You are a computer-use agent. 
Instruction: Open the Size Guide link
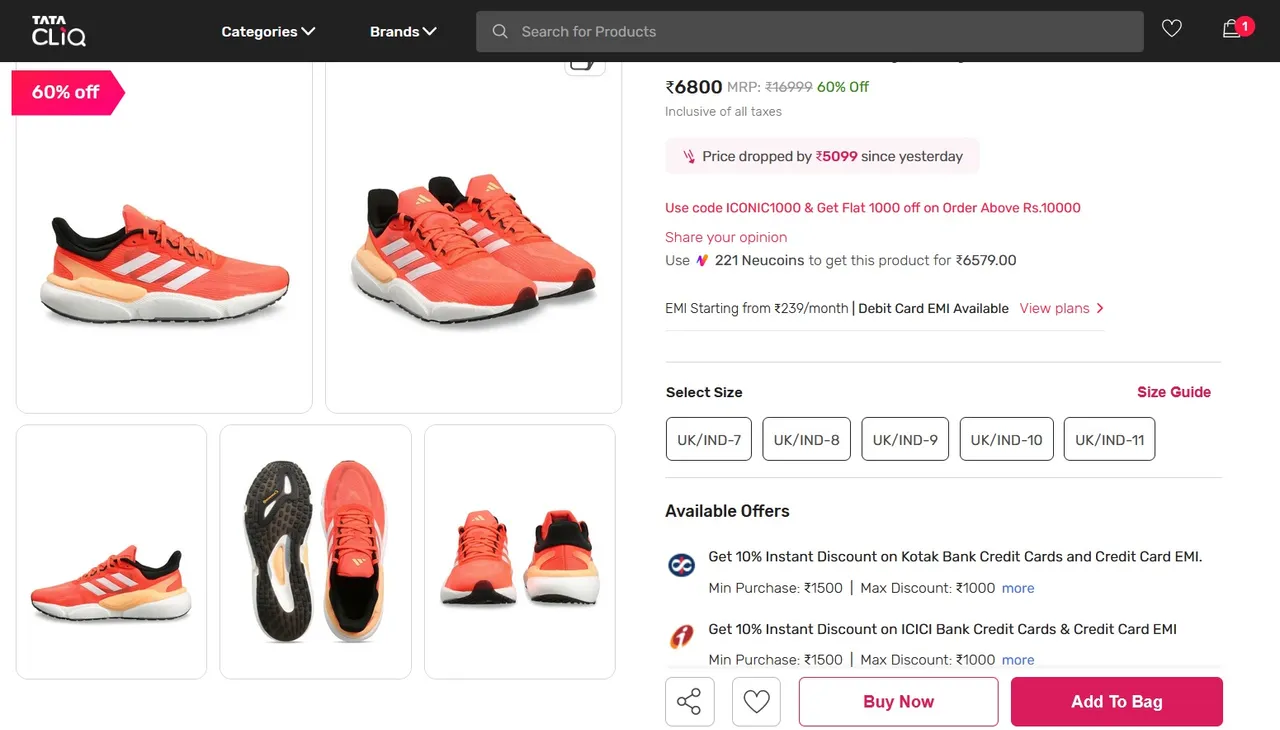1174,392
